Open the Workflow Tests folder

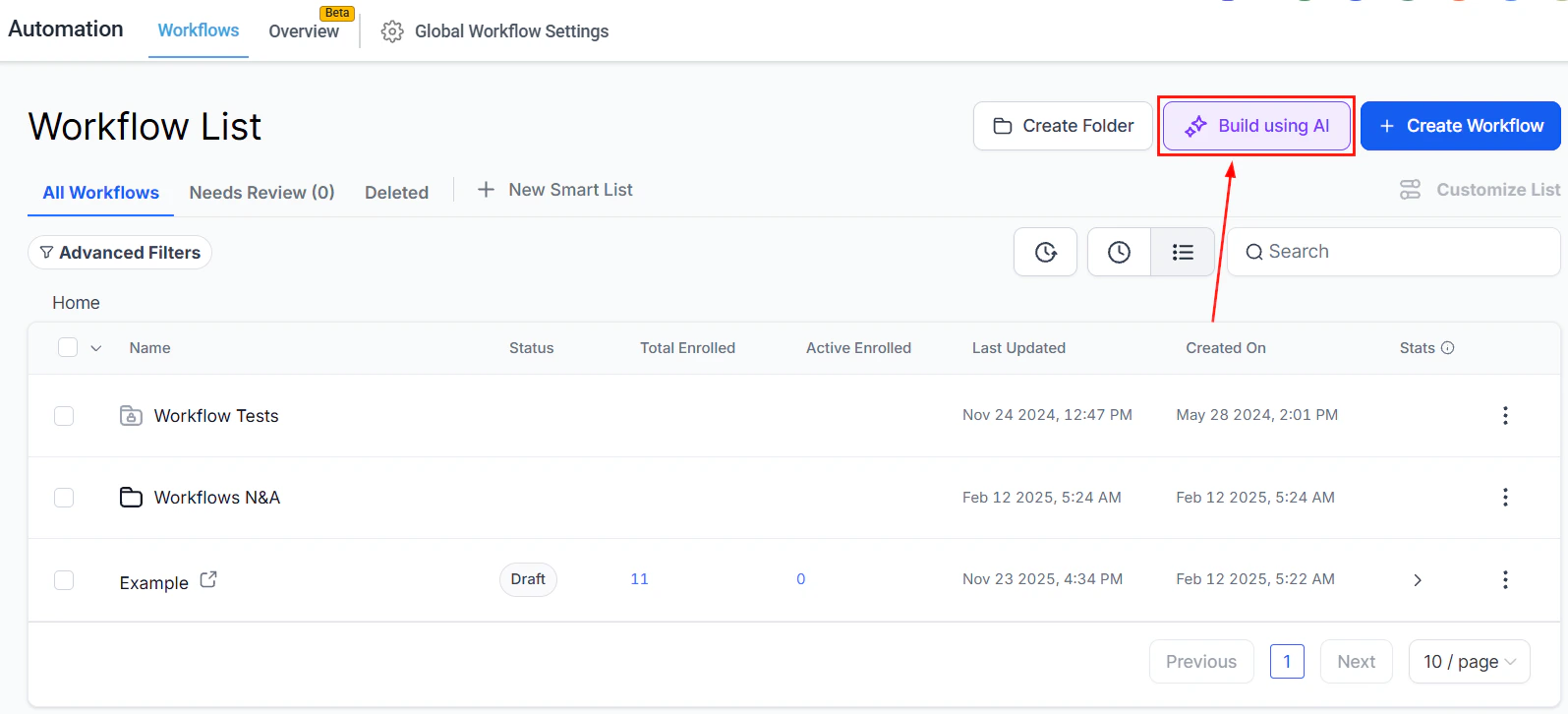(x=216, y=416)
